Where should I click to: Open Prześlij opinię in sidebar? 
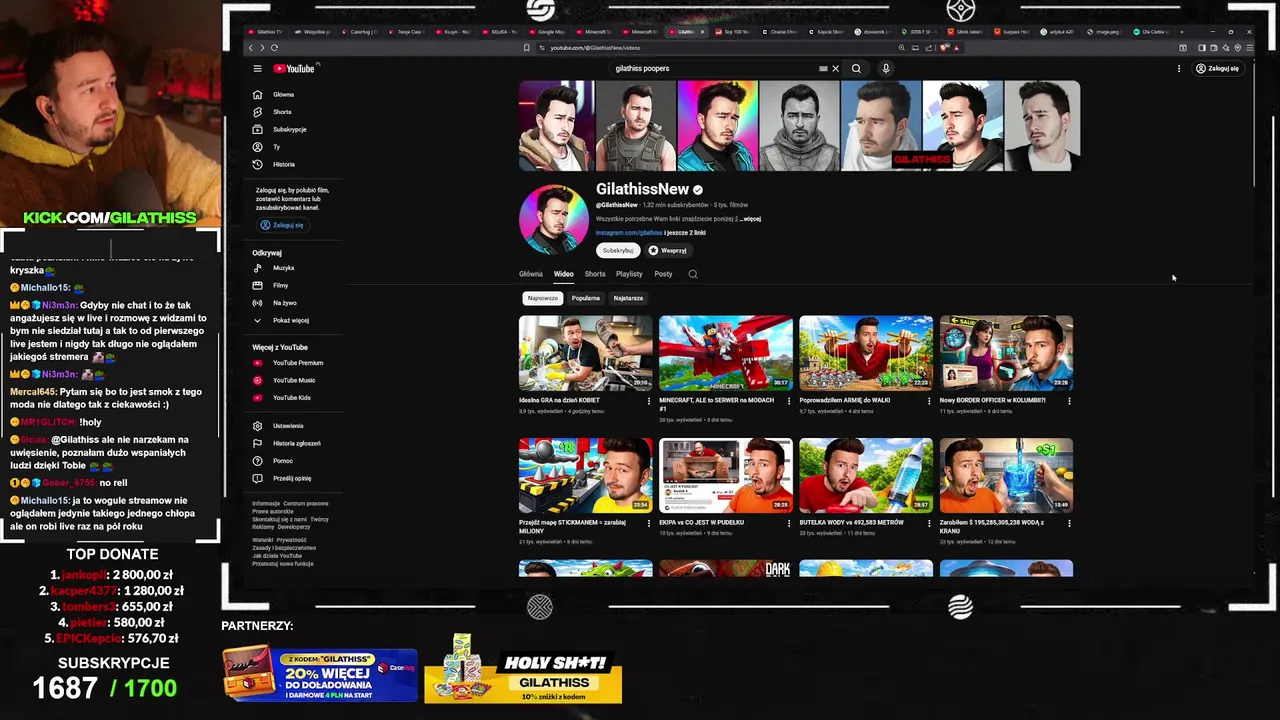coord(290,478)
